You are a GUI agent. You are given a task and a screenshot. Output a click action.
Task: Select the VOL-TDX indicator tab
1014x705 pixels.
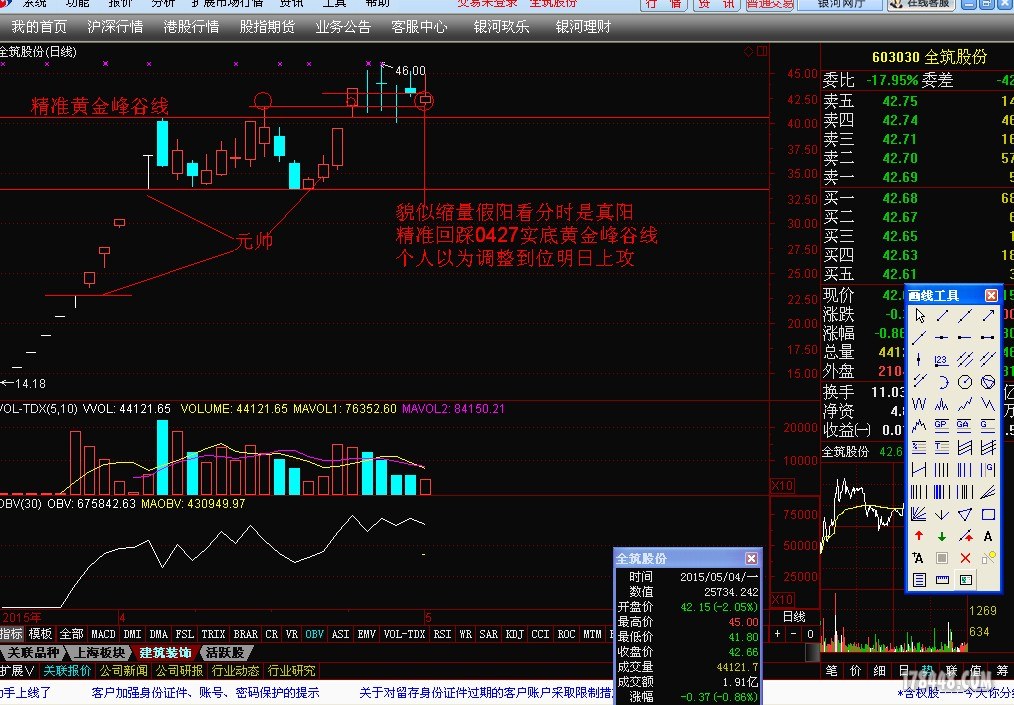tap(404, 634)
